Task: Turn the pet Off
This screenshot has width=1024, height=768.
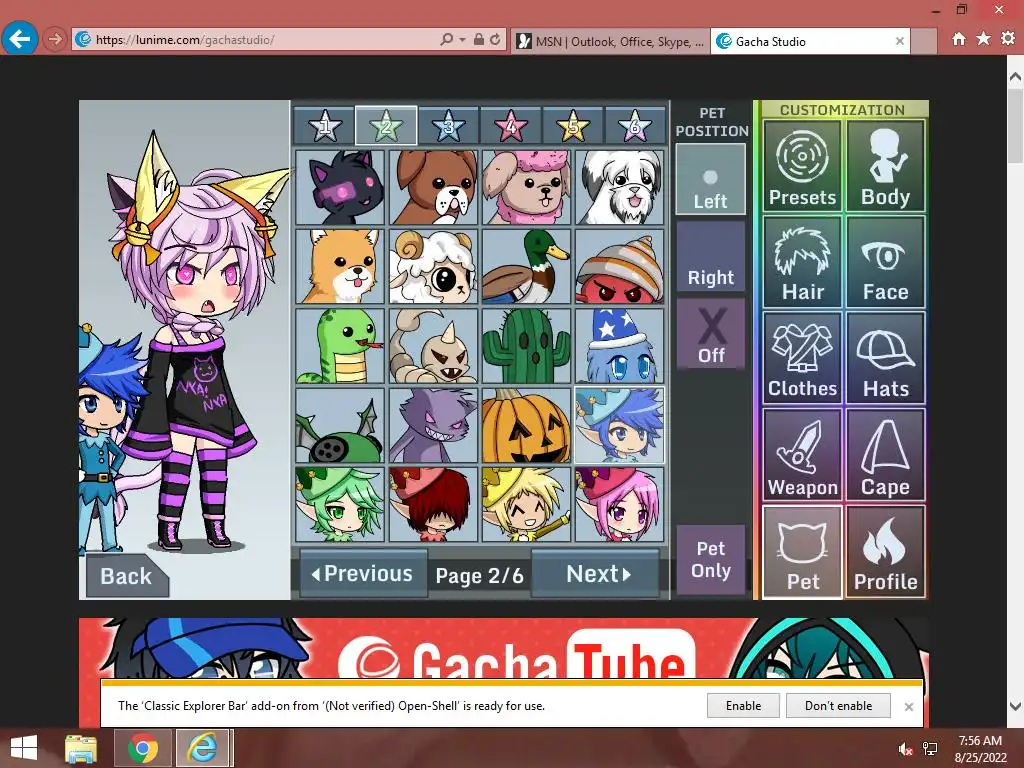Action: 711,335
